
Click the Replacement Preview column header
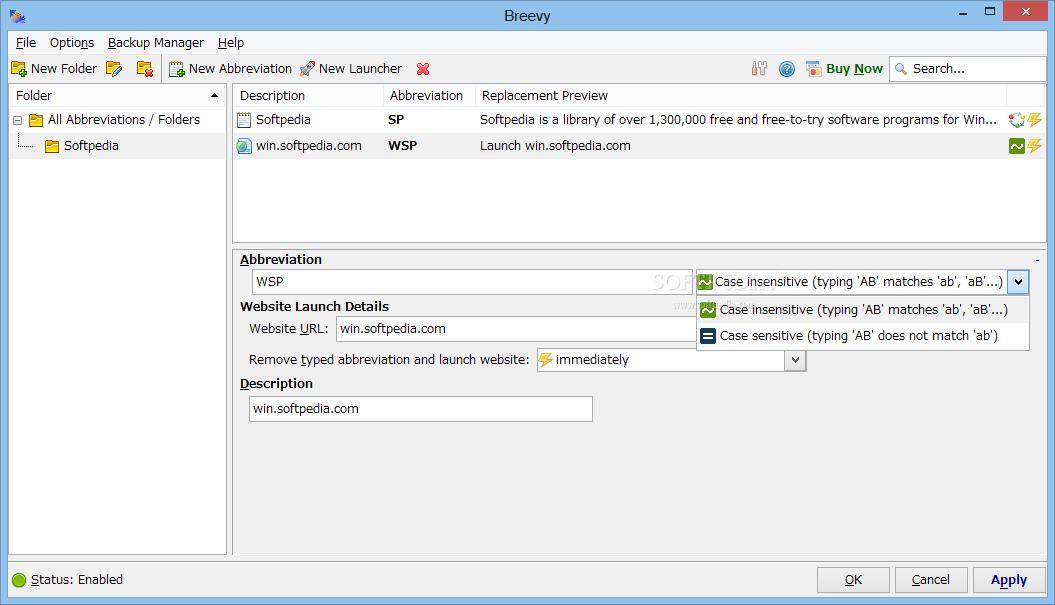(x=740, y=96)
